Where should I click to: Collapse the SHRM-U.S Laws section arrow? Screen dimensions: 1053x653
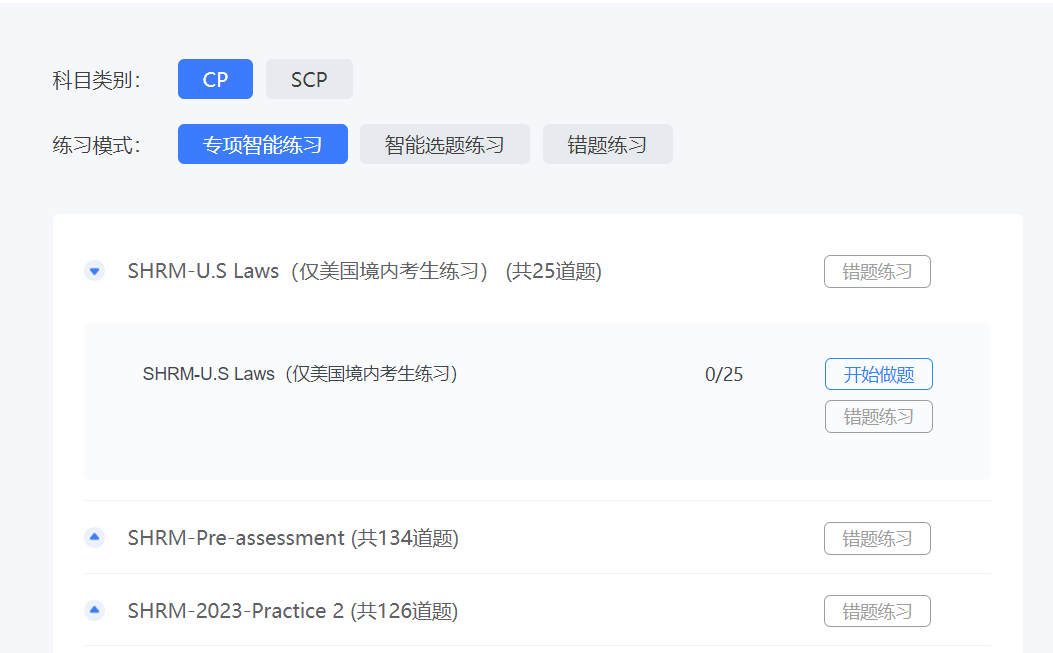tap(95, 271)
